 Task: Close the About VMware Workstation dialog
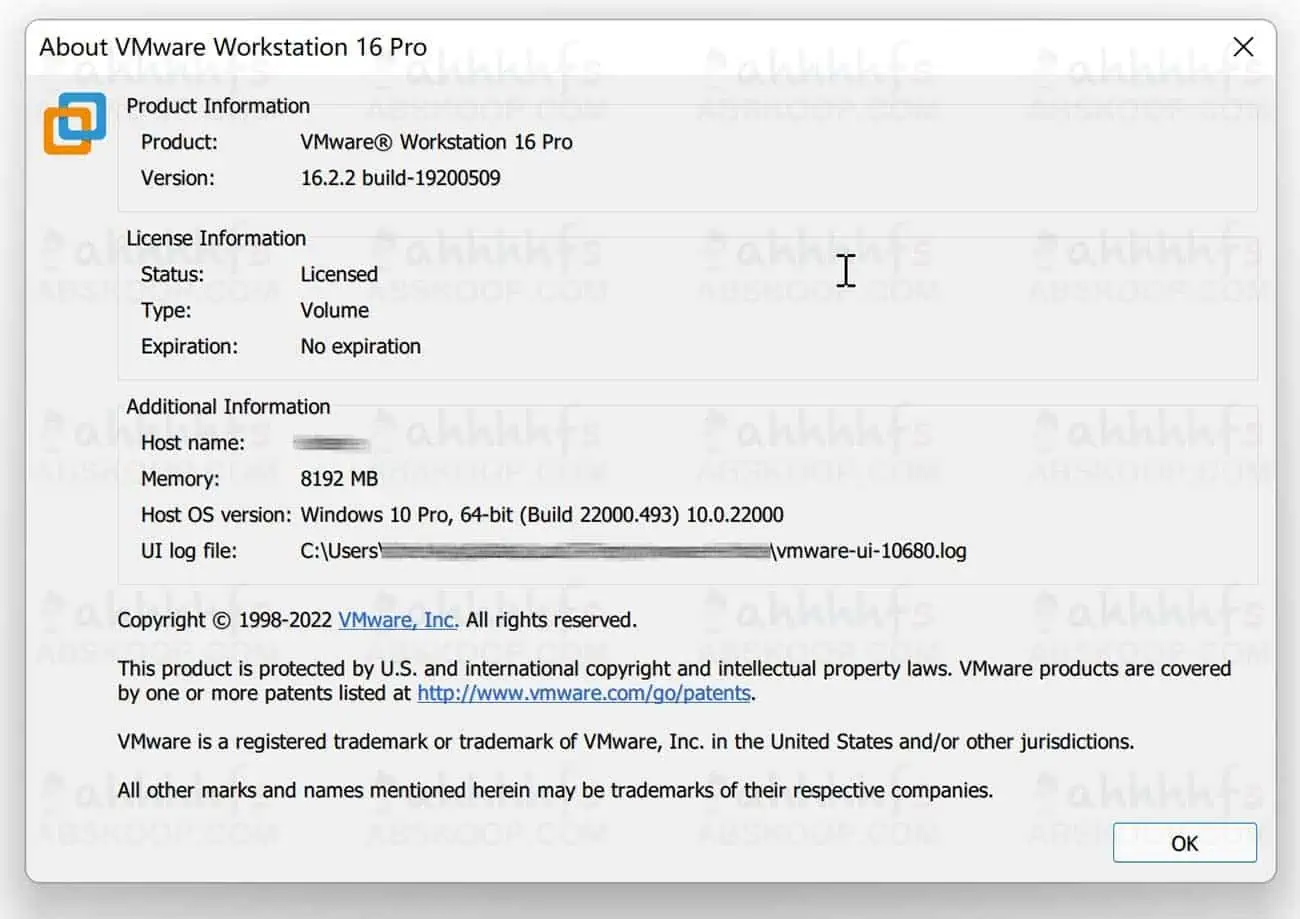point(1243,46)
